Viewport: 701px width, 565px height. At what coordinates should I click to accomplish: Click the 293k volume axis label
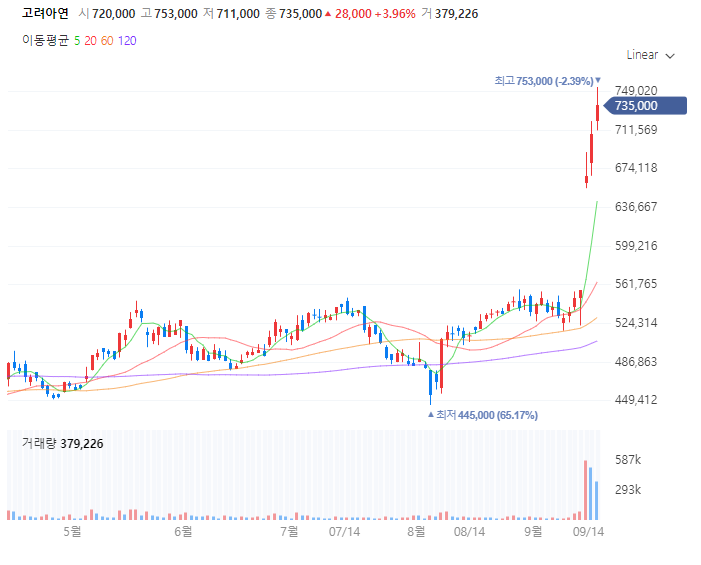pyautogui.click(x=628, y=490)
